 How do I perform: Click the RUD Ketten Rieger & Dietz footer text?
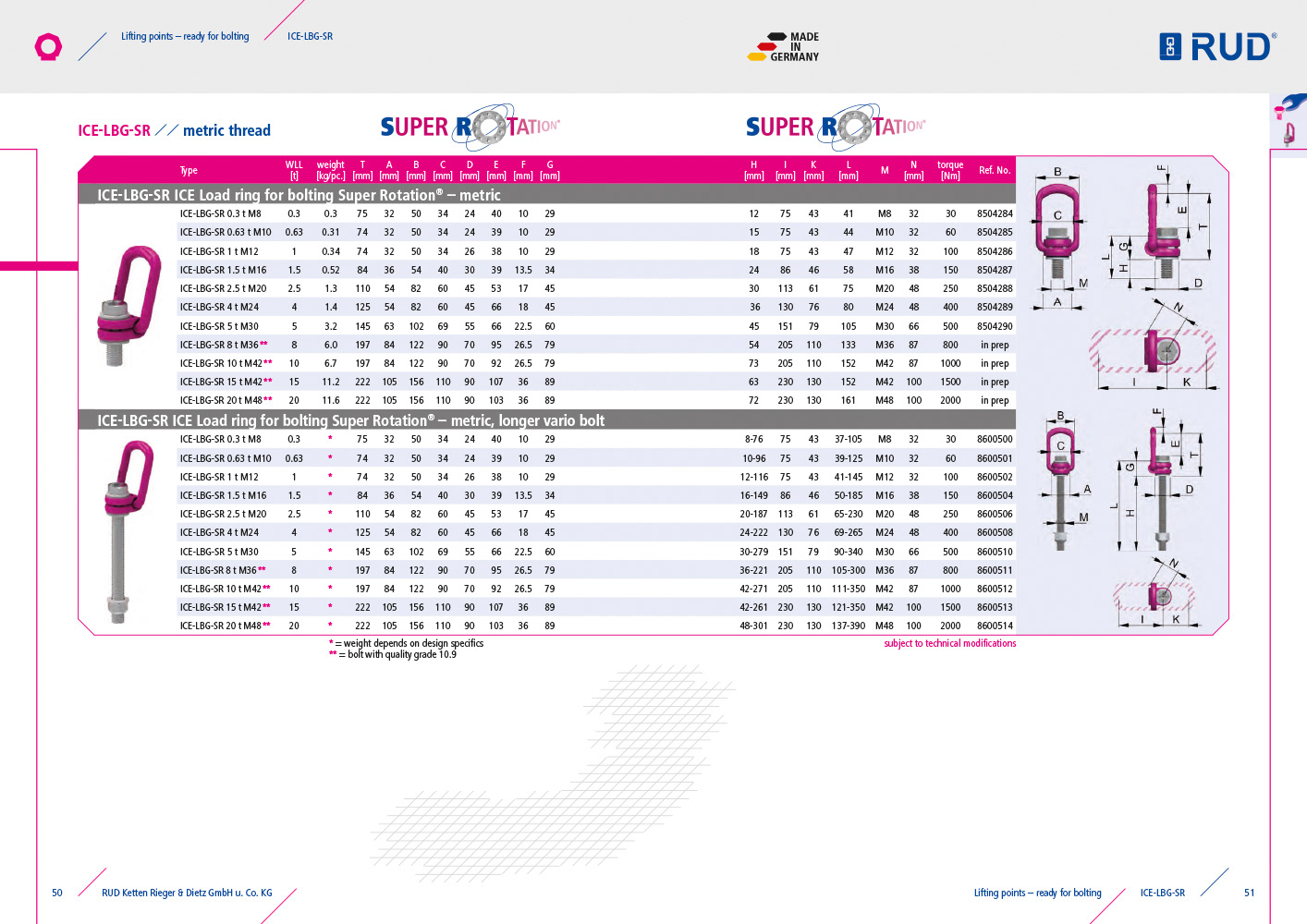click(x=187, y=894)
